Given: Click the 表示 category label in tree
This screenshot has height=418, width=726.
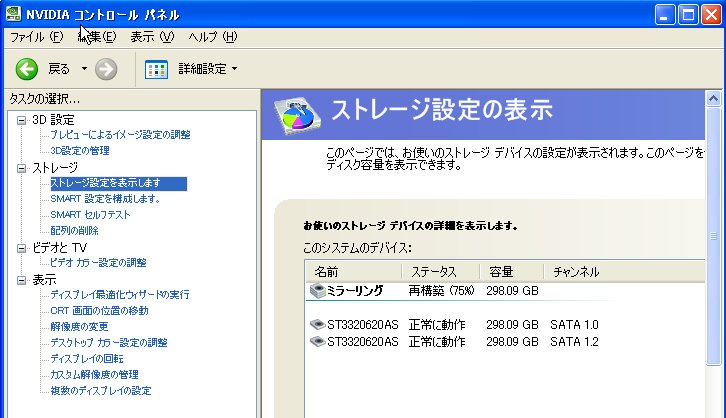Looking at the screenshot, I should point(44,280).
